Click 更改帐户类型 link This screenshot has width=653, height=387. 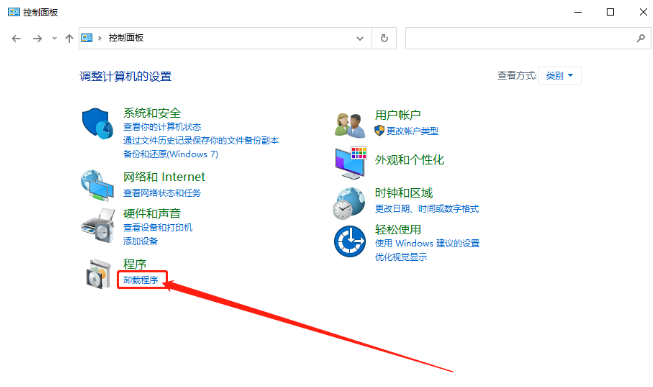point(412,131)
